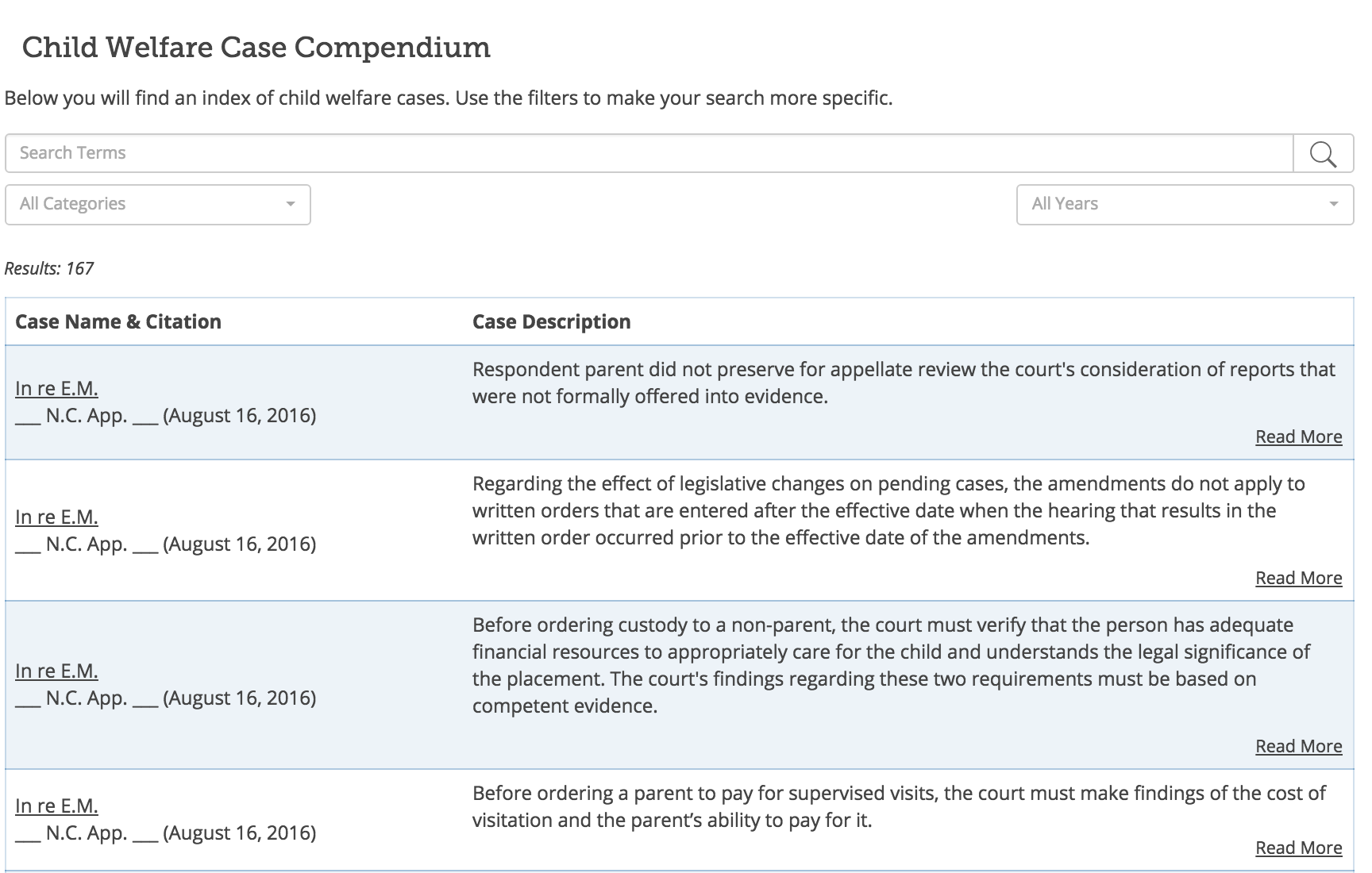Open In re E.M. case about non-parent custody
This screenshot has width=1372, height=873.
(56, 671)
